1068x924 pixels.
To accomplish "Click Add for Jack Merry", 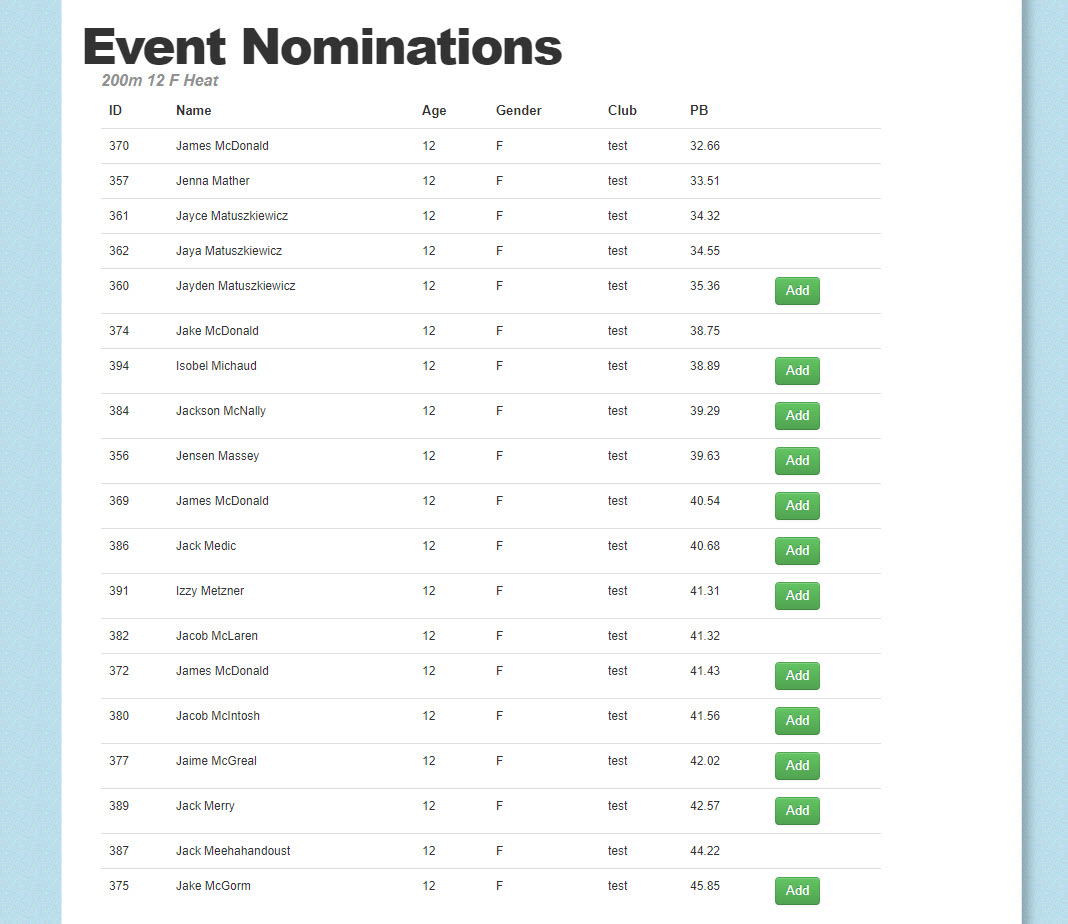I will (x=797, y=811).
